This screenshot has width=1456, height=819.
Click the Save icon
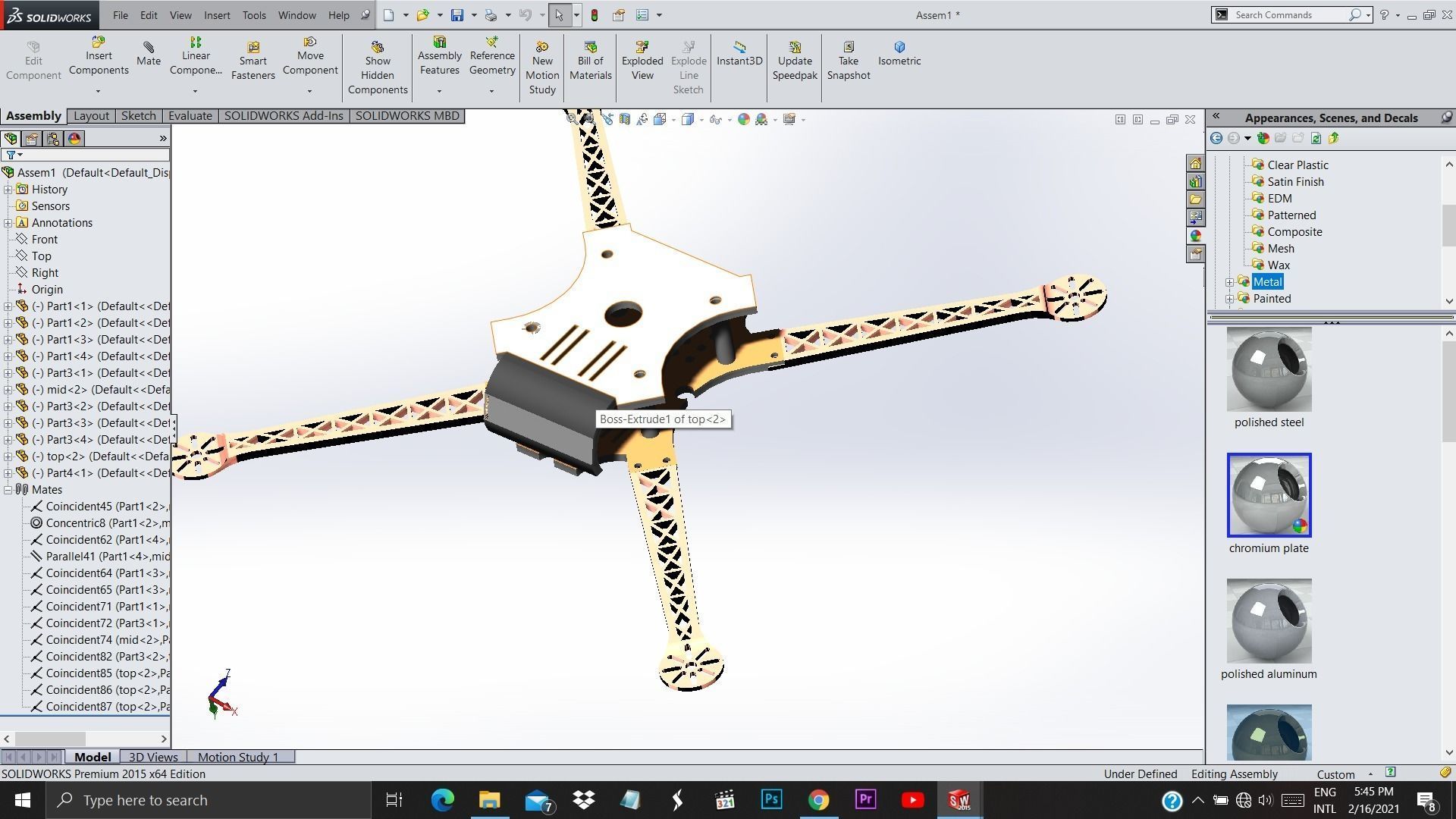point(457,15)
